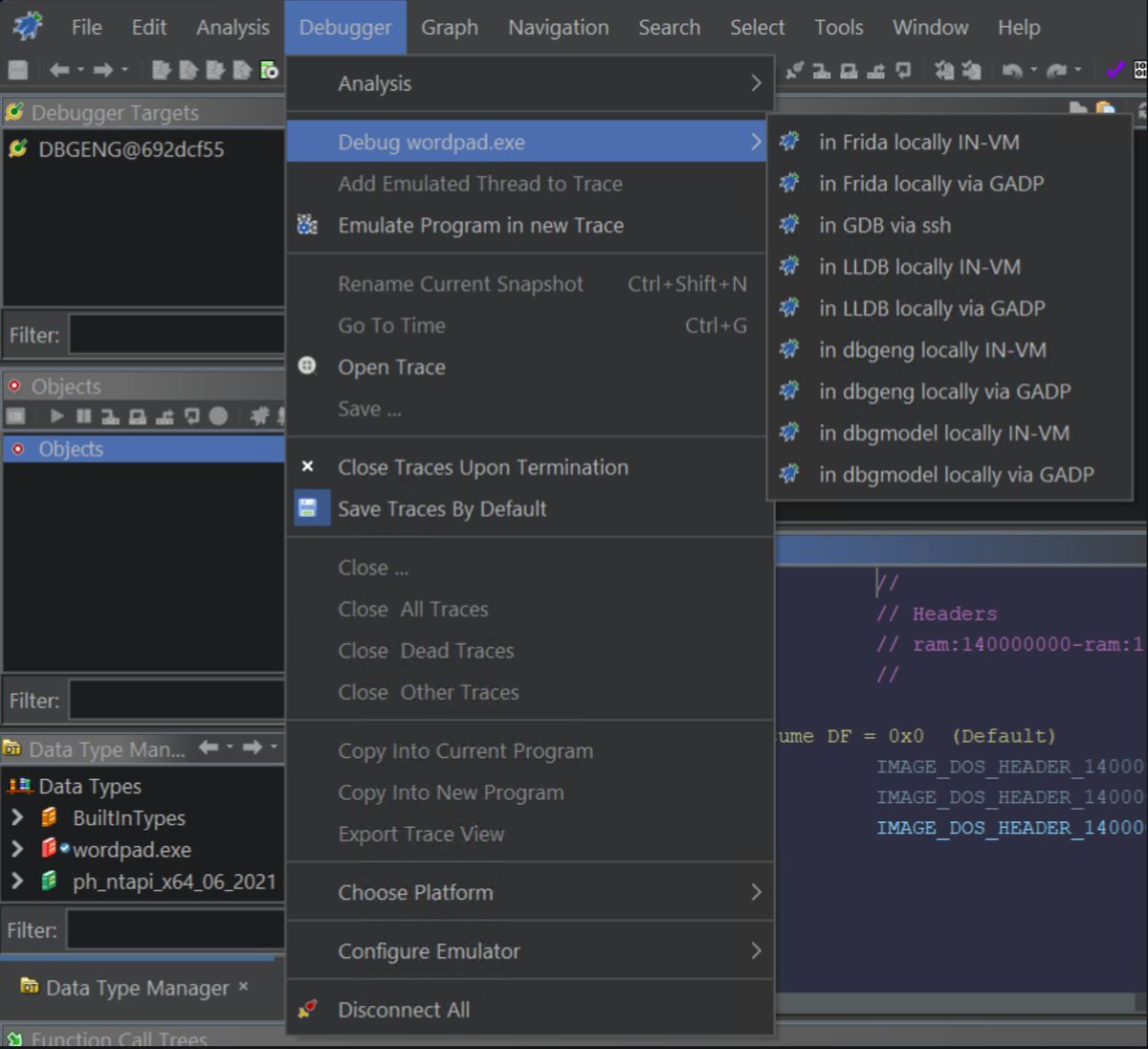This screenshot has width=1148, height=1049.
Task: Click the Disconnect All plug icon
Action: (307, 1009)
